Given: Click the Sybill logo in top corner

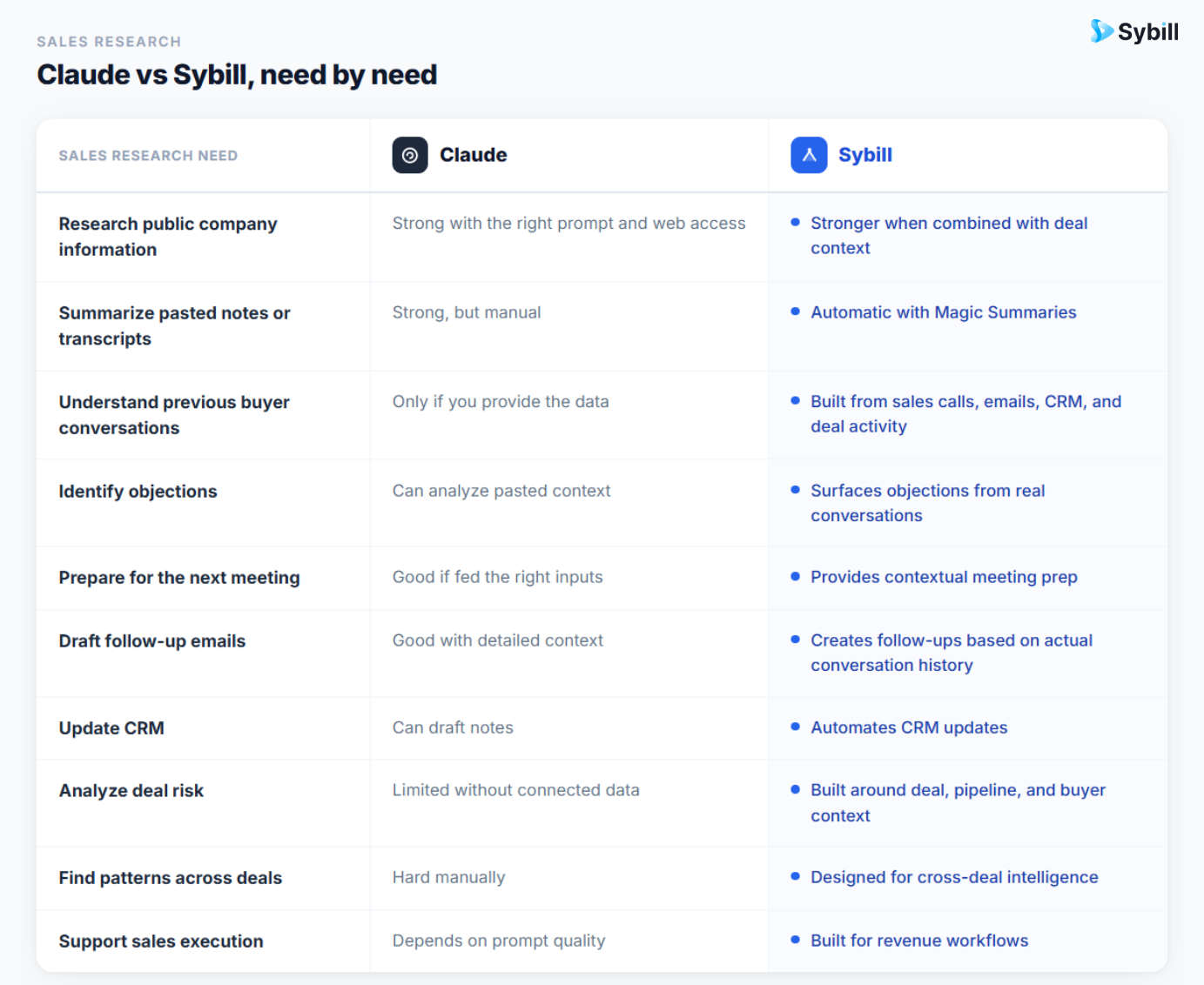Looking at the screenshot, I should [x=1133, y=32].
